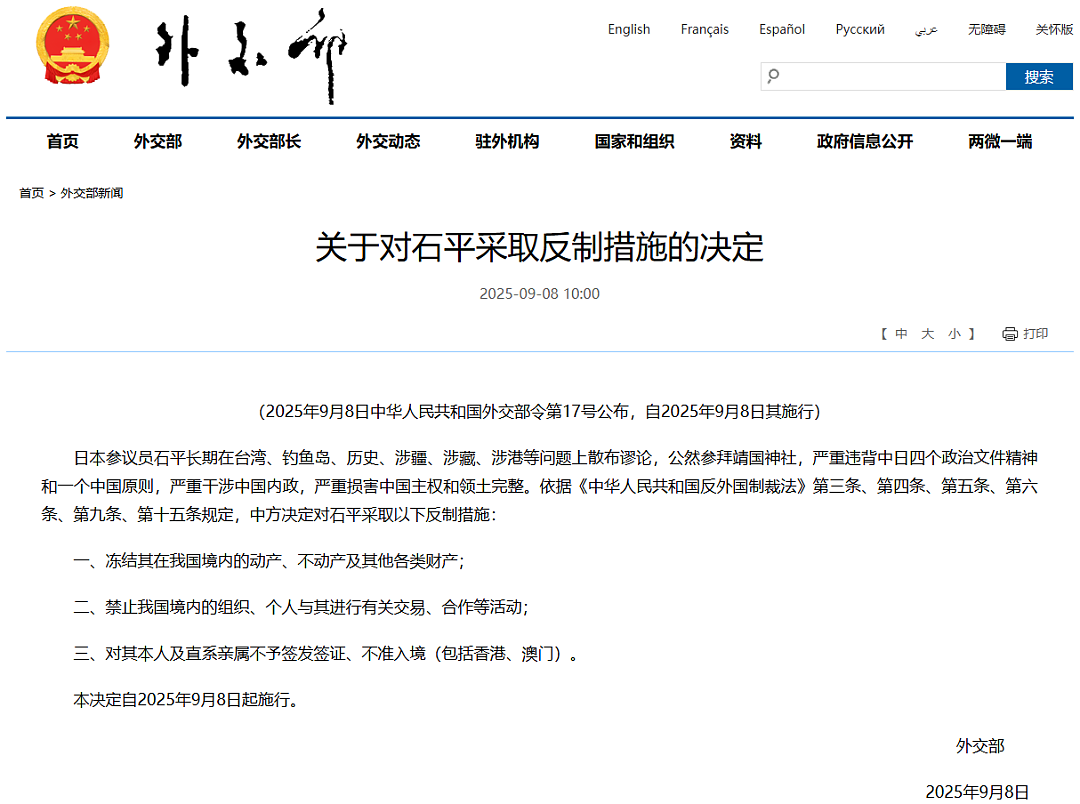The image size is (1080, 804).
Task: Open the 无障碍 accessibility mode
Action: point(986,29)
